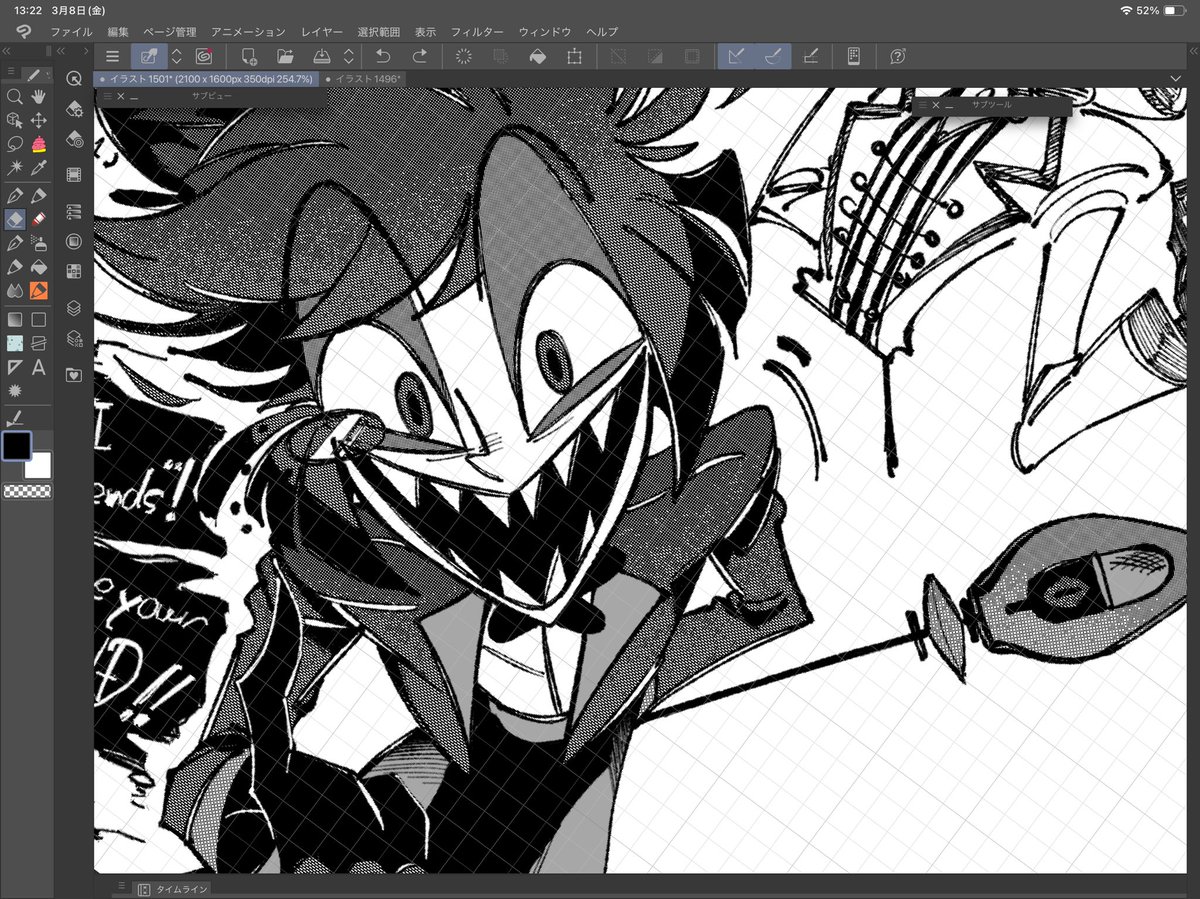Toggle Snap to Ruler button
1200x899 pixels.
tap(736, 56)
